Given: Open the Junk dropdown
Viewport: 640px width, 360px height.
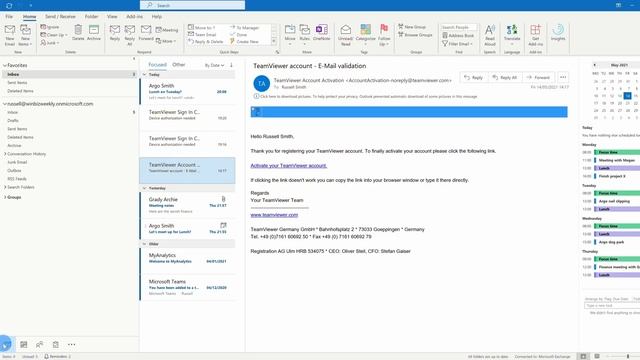Looking at the screenshot, I should 51,42.
